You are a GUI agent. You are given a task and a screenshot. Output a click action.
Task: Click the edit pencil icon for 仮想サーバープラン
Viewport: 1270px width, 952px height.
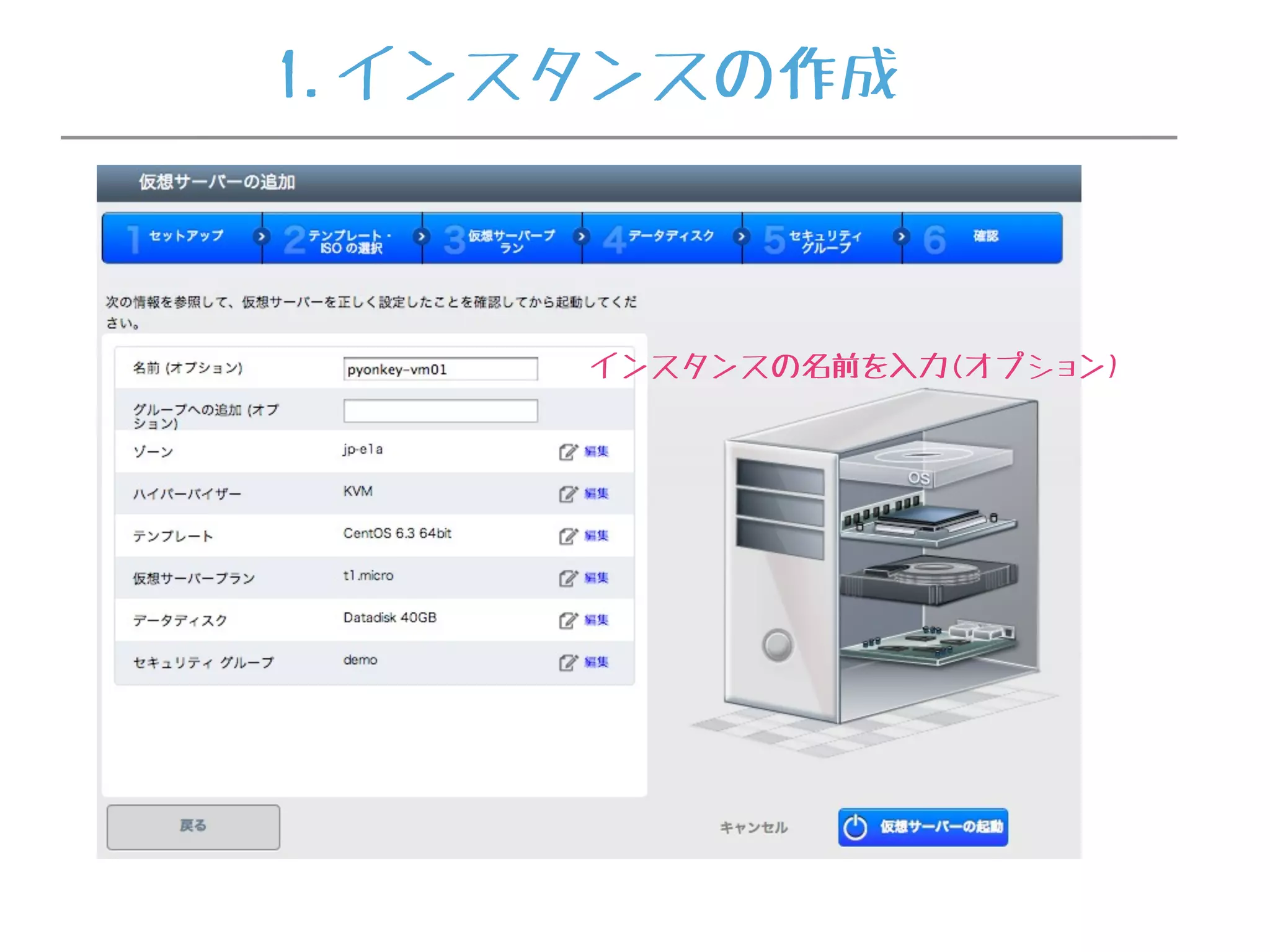click(567, 578)
